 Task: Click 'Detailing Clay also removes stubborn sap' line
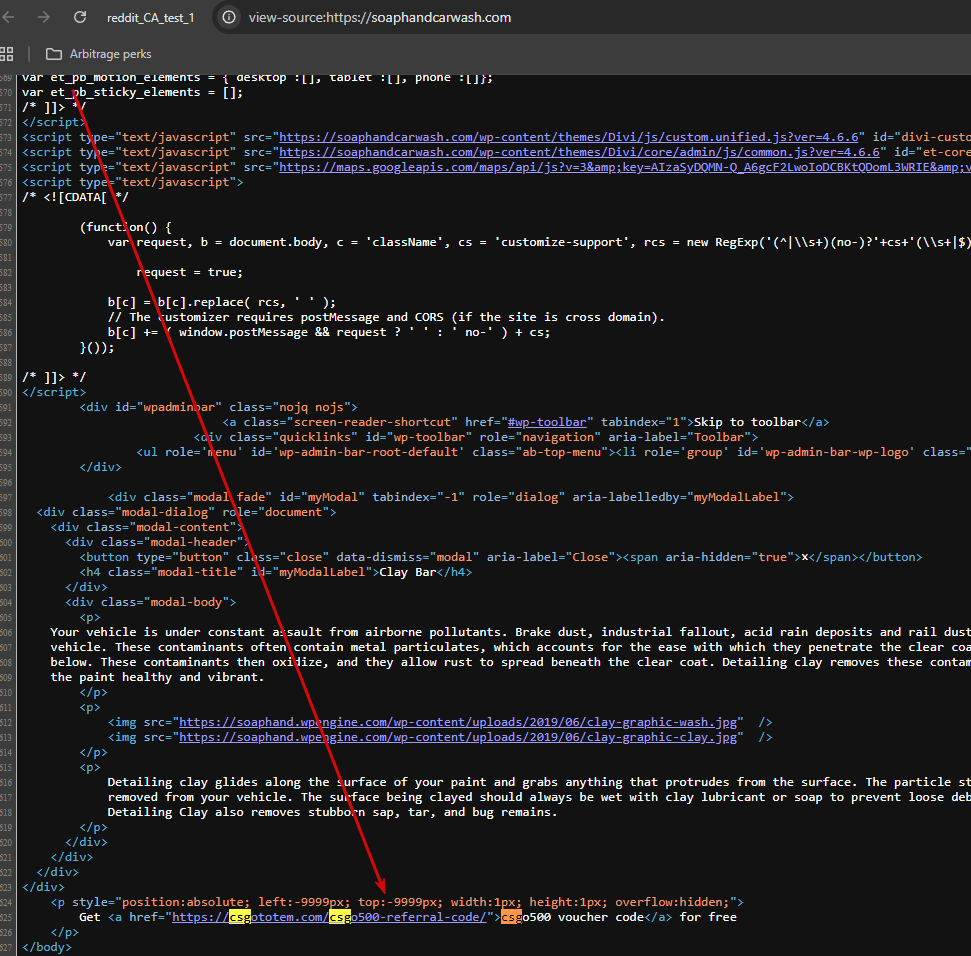(x=333, y=812)
